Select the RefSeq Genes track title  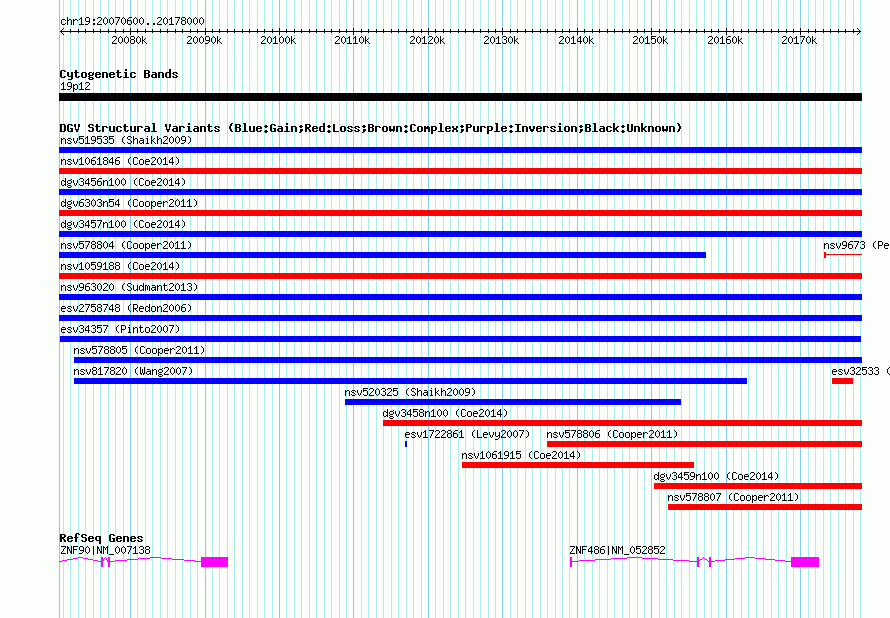(102, 537)
